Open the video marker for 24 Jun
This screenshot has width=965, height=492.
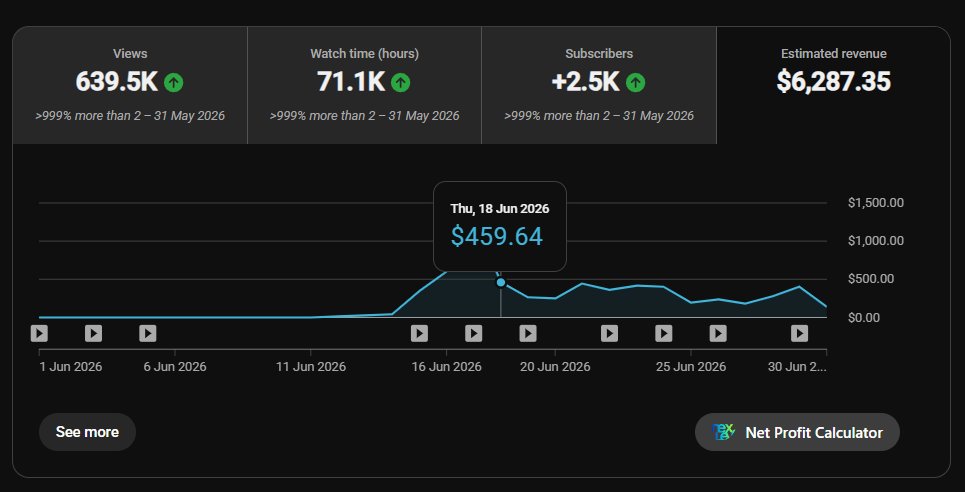pyautogui.click(x=663, y=334)
